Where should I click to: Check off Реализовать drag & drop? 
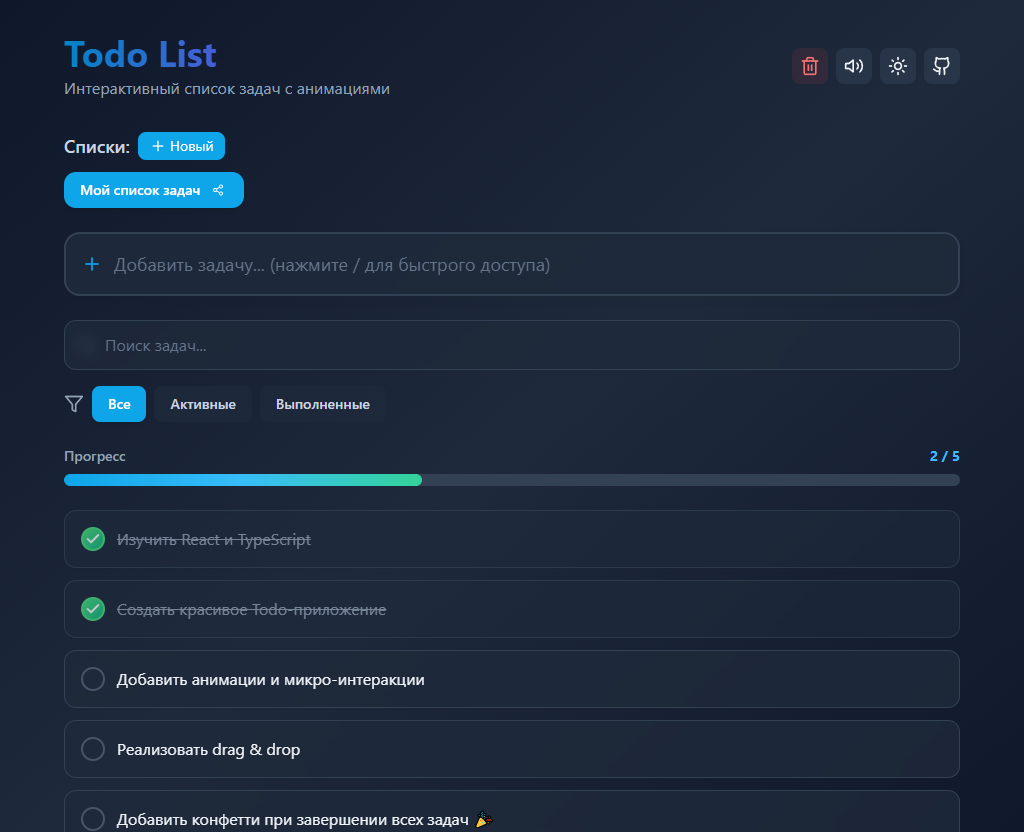[92, 748]
